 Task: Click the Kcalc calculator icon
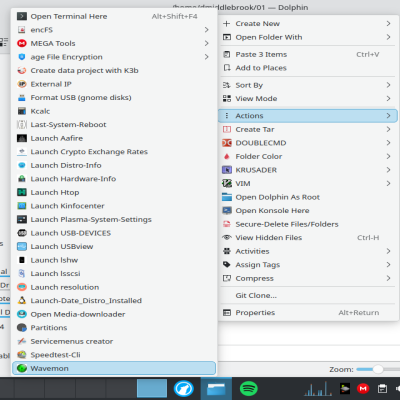pos(22,111)
